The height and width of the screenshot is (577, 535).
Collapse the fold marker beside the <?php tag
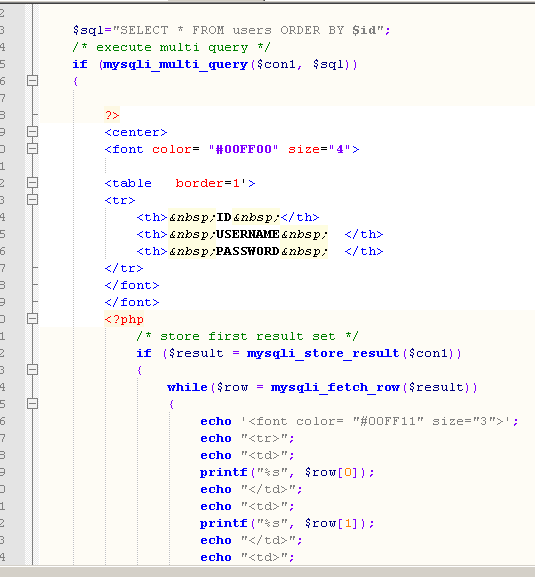coord(32,318)
